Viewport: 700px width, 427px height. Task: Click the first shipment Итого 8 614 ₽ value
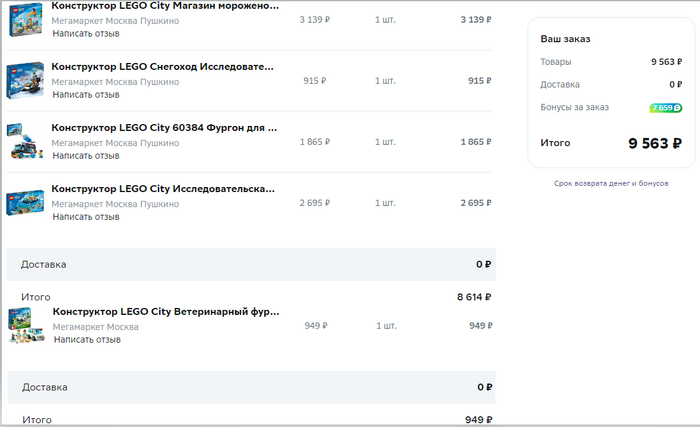(x=474, y=297)
